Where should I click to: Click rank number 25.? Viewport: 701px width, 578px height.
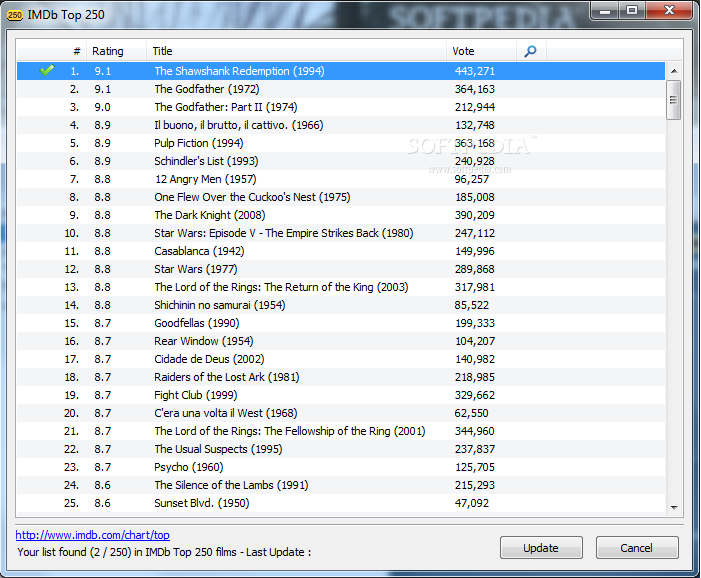[x=72, y=503]
